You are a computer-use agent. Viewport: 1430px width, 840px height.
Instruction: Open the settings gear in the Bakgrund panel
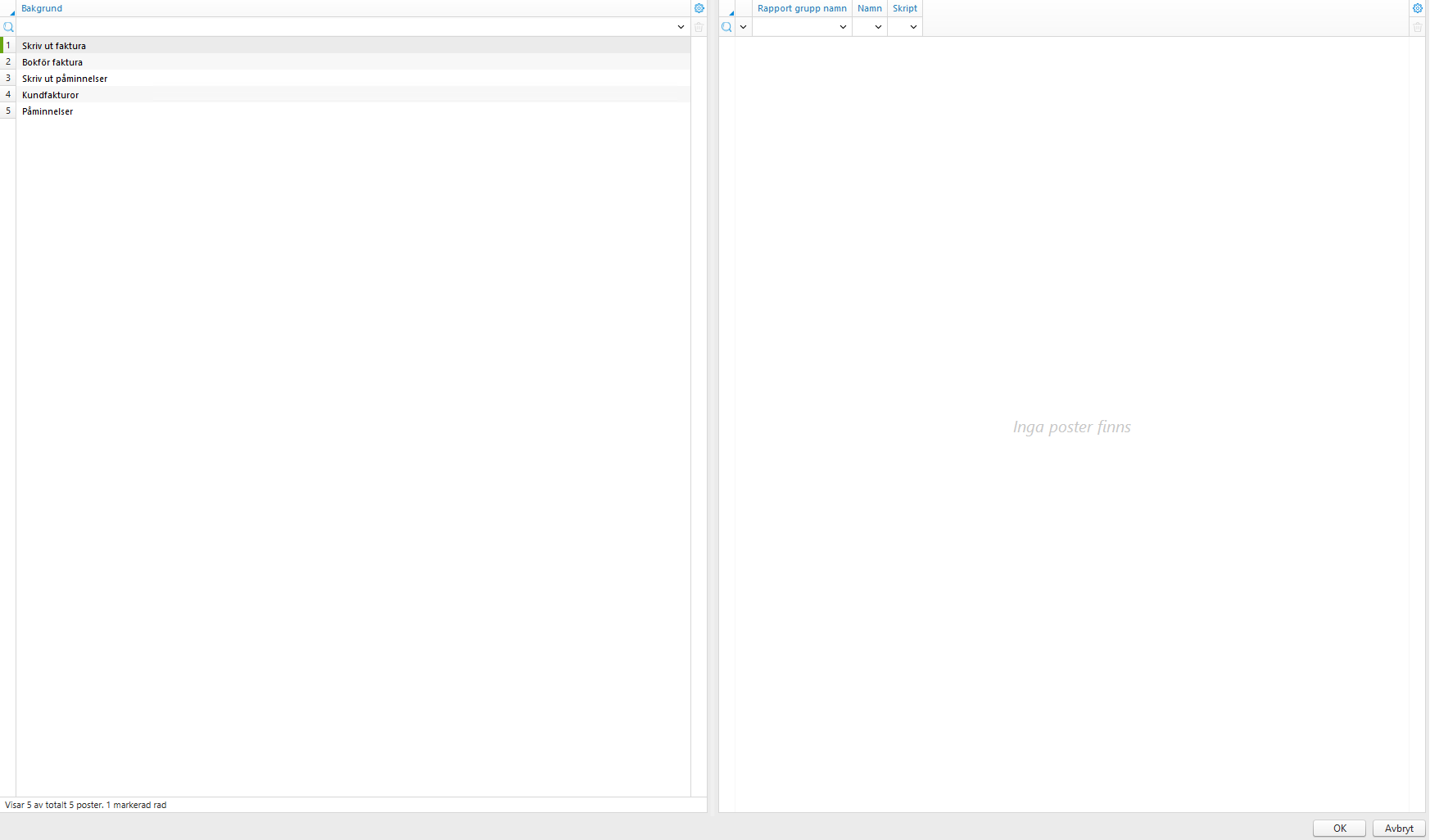pyautogui.click(x=699, y=8)
